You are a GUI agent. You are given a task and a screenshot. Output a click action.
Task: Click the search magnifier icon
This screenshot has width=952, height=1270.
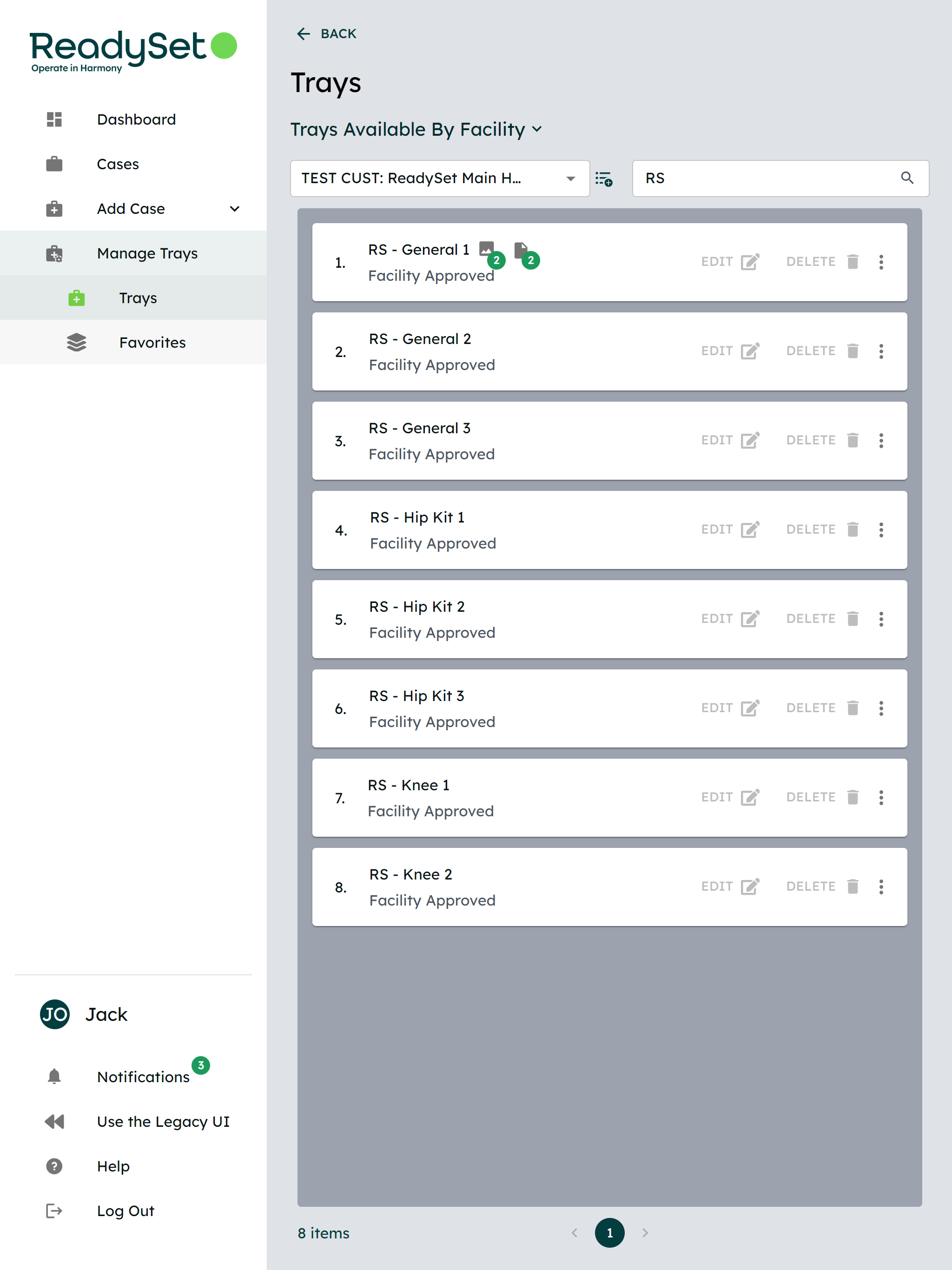[x=907, y=178]
